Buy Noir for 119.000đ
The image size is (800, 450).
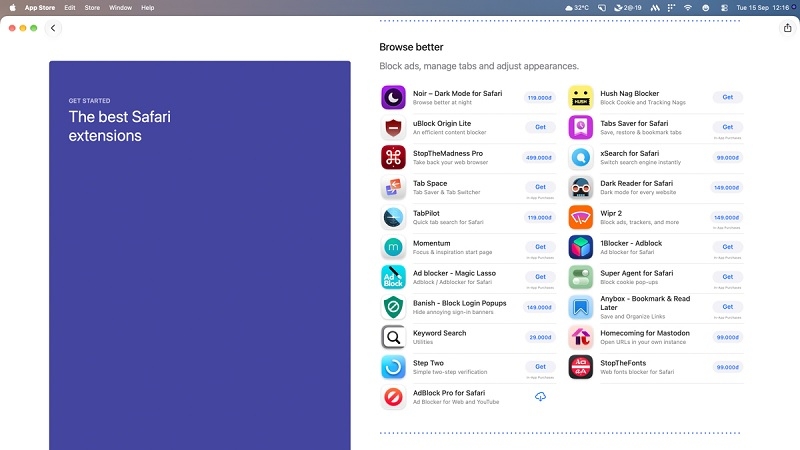pos(539,97)
